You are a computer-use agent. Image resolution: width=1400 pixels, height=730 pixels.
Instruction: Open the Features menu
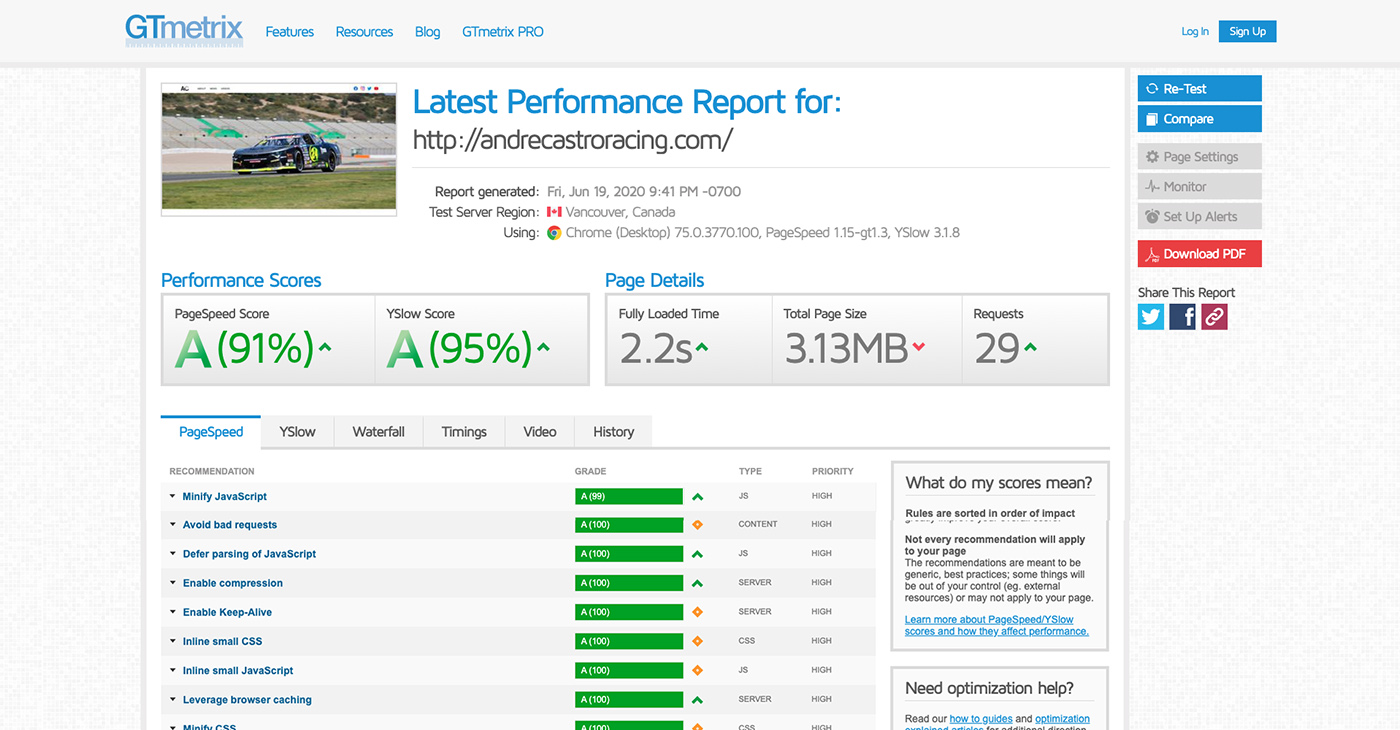pyautogui.click(x=290, y=32)
